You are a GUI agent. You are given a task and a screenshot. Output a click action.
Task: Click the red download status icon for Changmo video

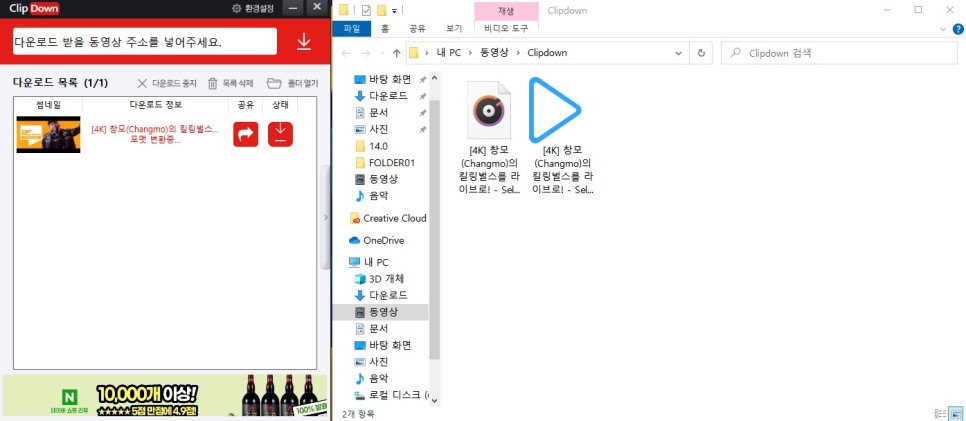point(280,134)
